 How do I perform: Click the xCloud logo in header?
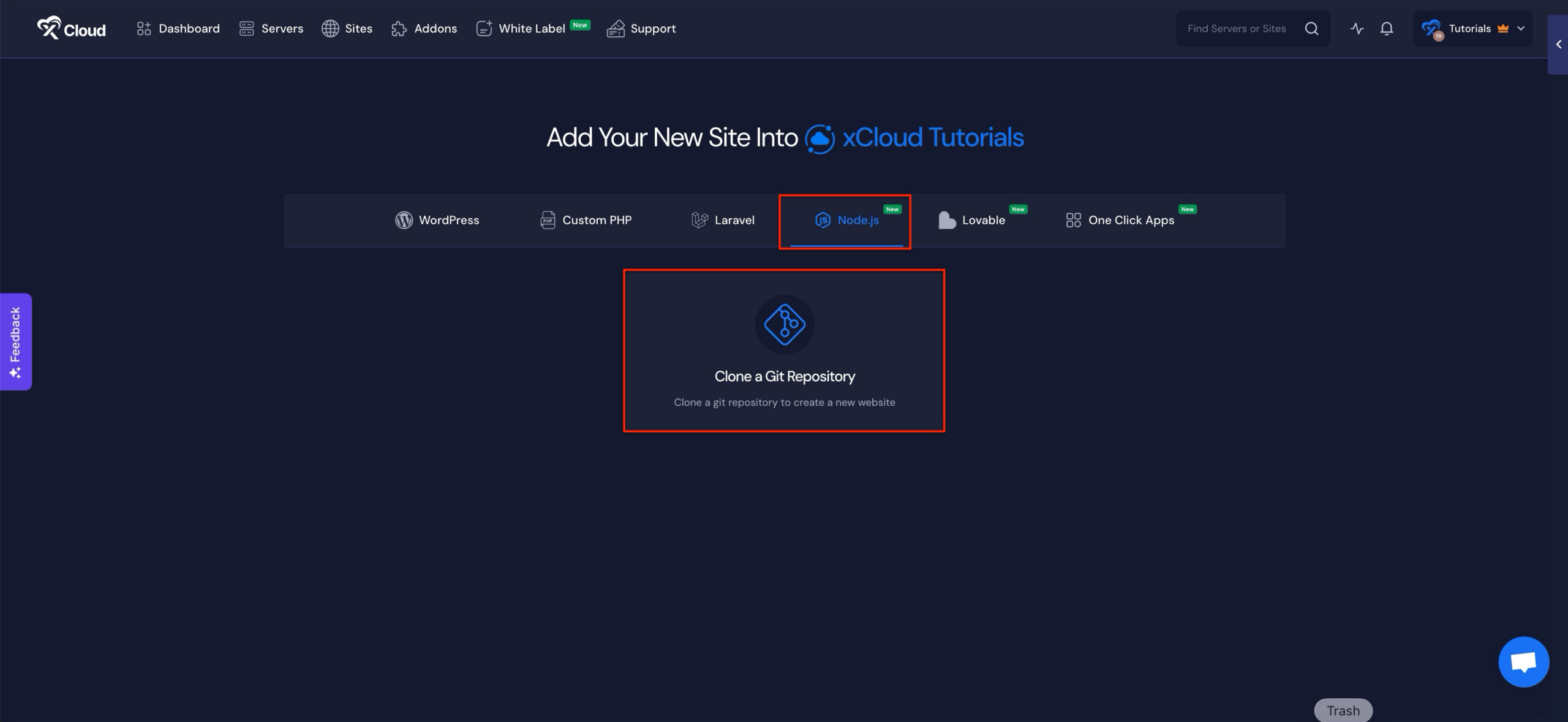click(x=71, y=28)
